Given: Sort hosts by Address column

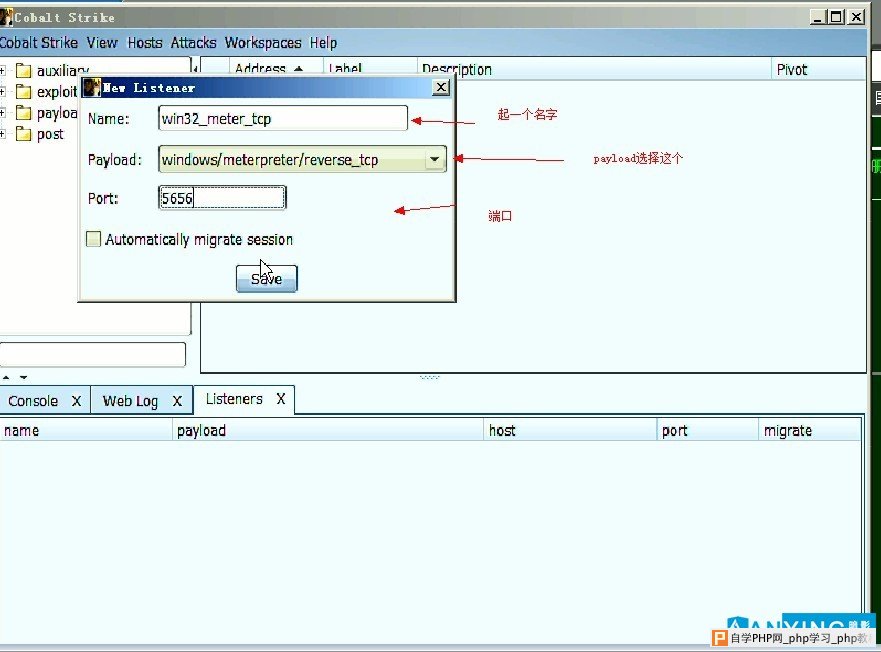Looking at the screenshot, I should [x=276, y=69].
